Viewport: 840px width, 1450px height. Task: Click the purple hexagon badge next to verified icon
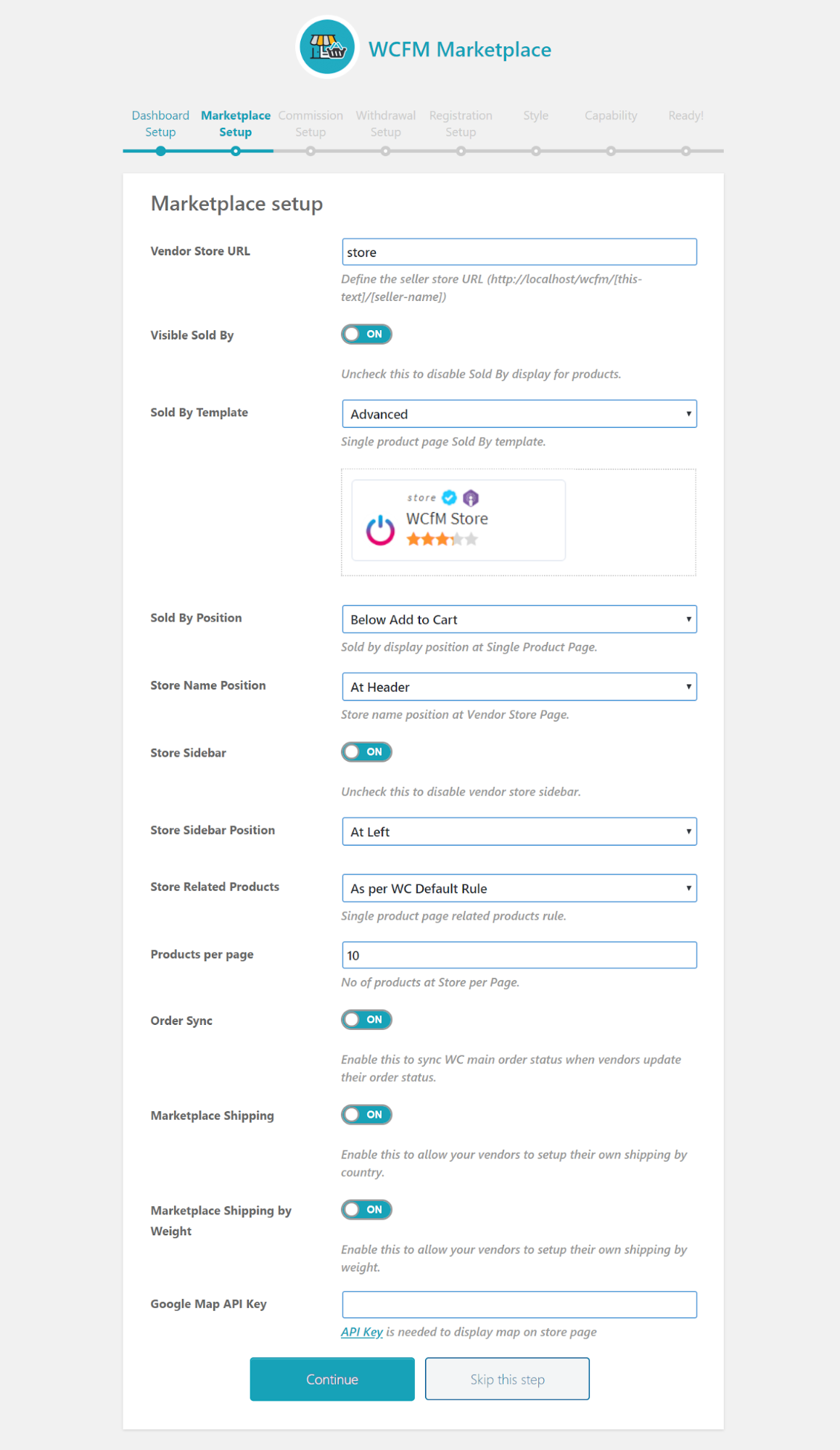pos(472,498)
